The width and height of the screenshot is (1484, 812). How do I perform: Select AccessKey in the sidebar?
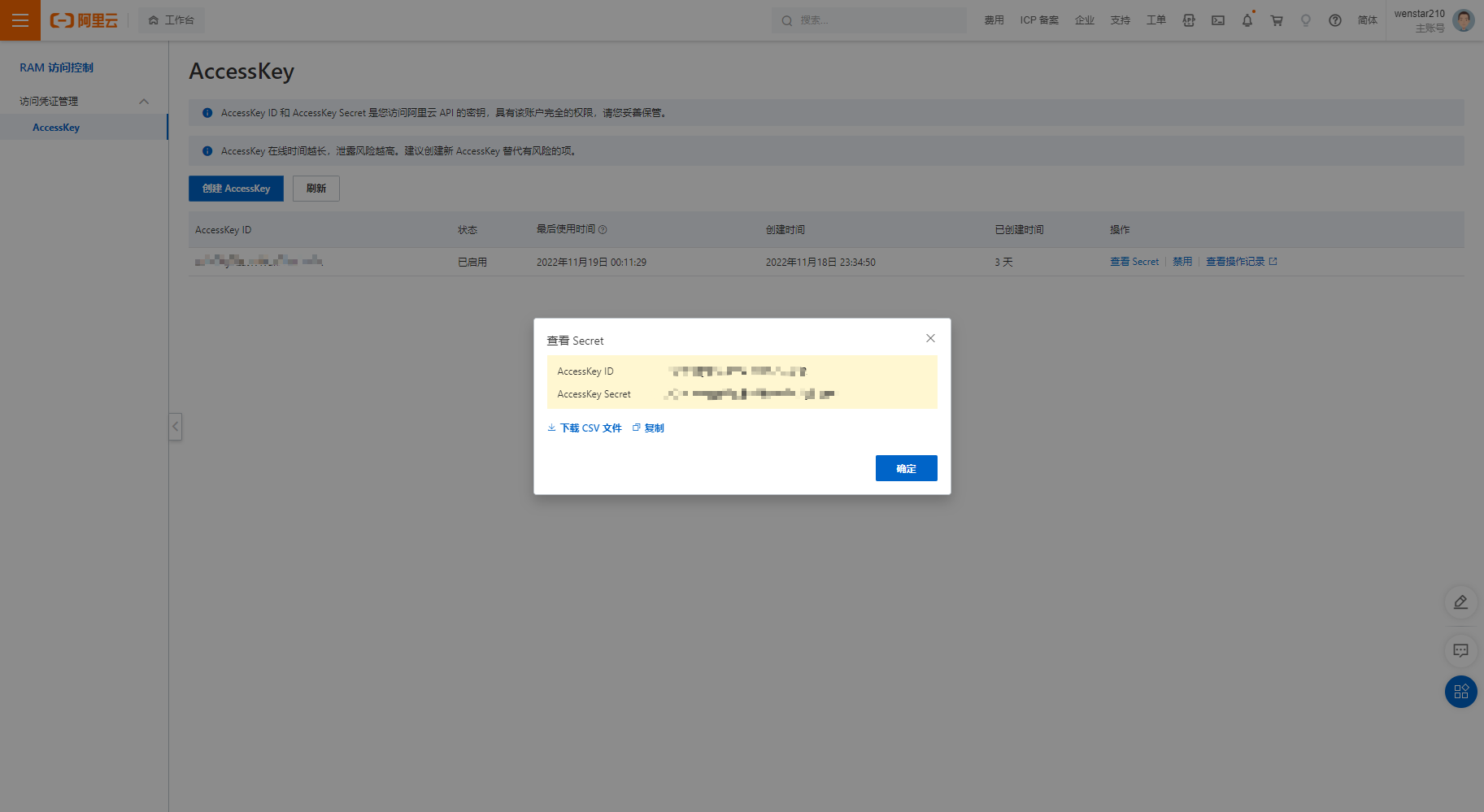click(x=56, y=128)
